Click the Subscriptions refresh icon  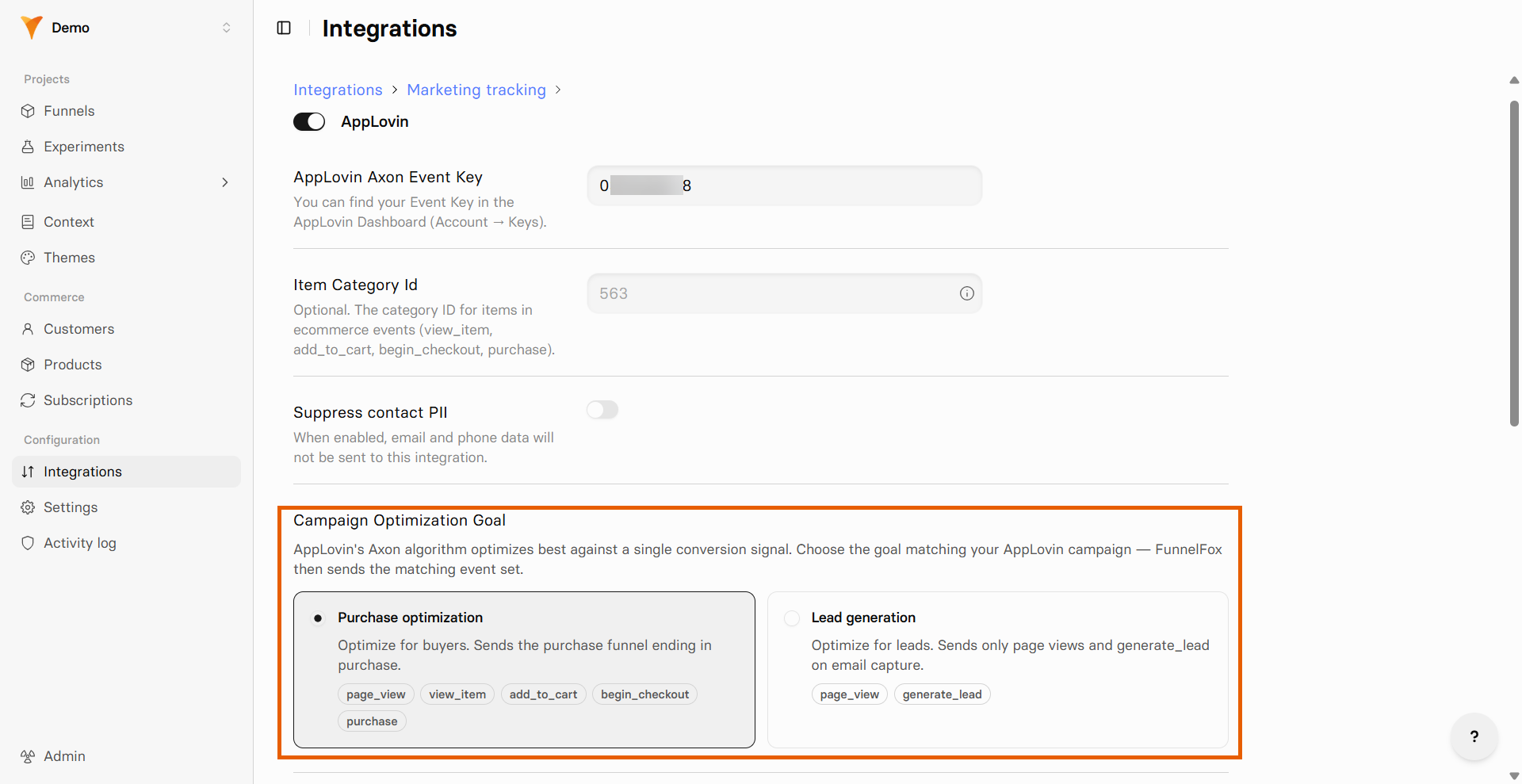click(x=28, y=400)
